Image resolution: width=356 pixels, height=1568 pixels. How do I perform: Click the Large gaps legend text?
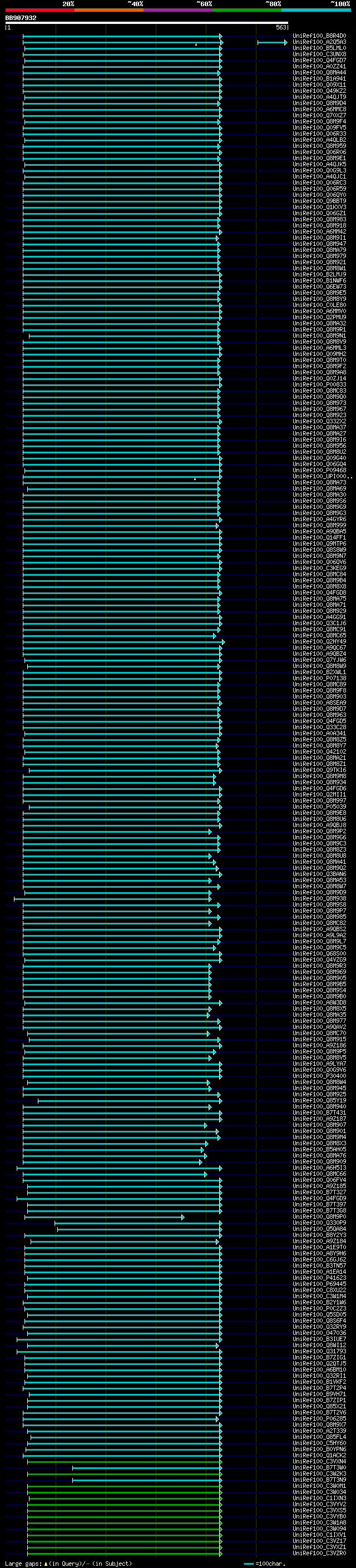(x=68, y=1563)
